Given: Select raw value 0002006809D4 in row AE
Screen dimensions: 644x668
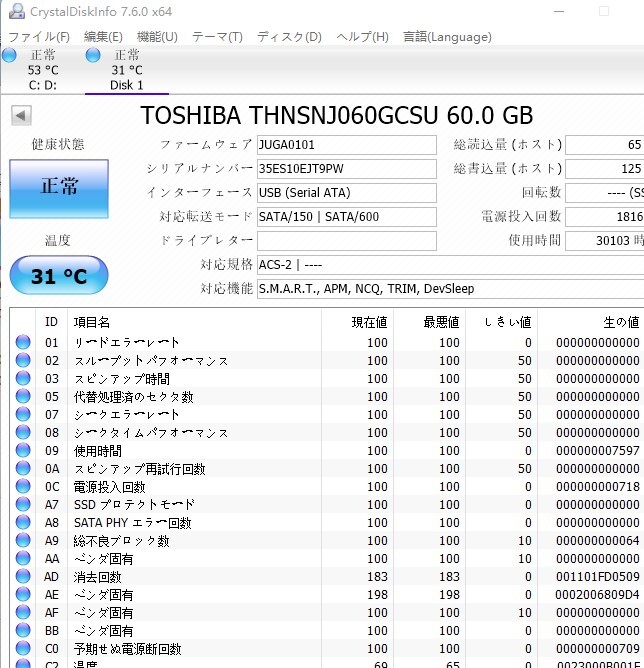Looking at the screenshot, I should point(598,595).
